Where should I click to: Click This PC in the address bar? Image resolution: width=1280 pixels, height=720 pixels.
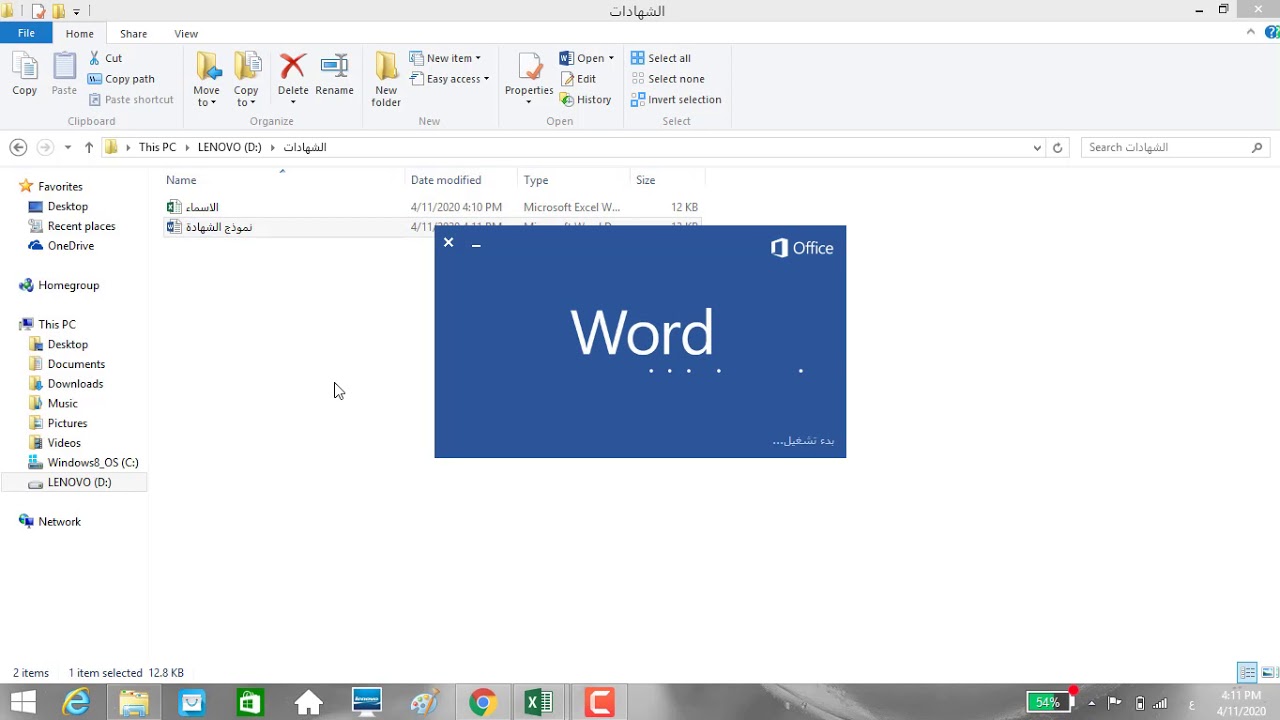(x=157, y=147)
